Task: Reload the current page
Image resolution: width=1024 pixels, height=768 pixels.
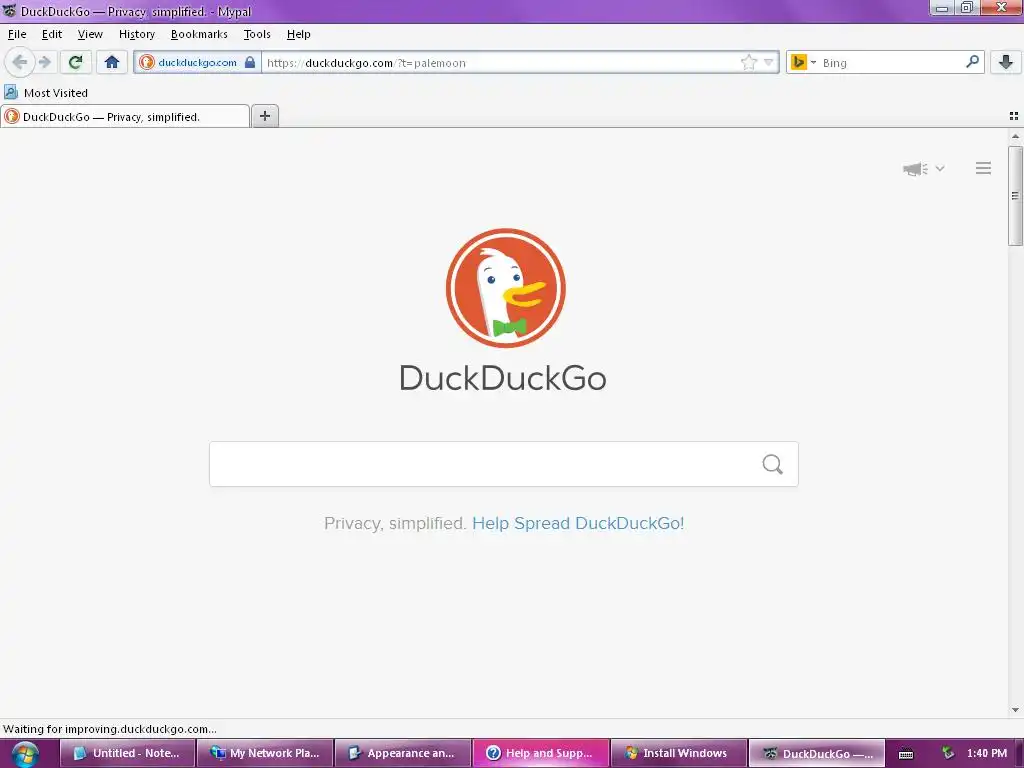Action: click(75, 63)
